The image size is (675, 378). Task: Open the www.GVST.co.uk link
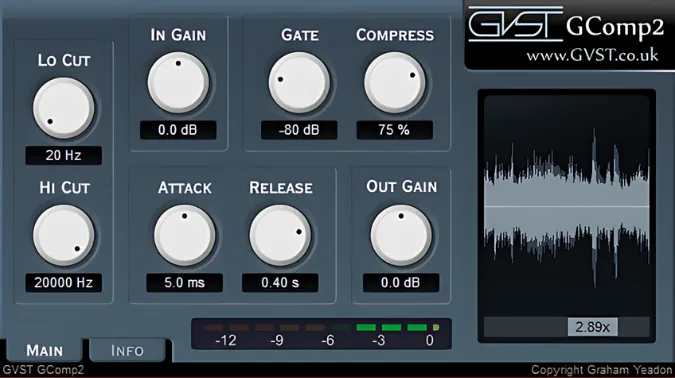point(592,55)
